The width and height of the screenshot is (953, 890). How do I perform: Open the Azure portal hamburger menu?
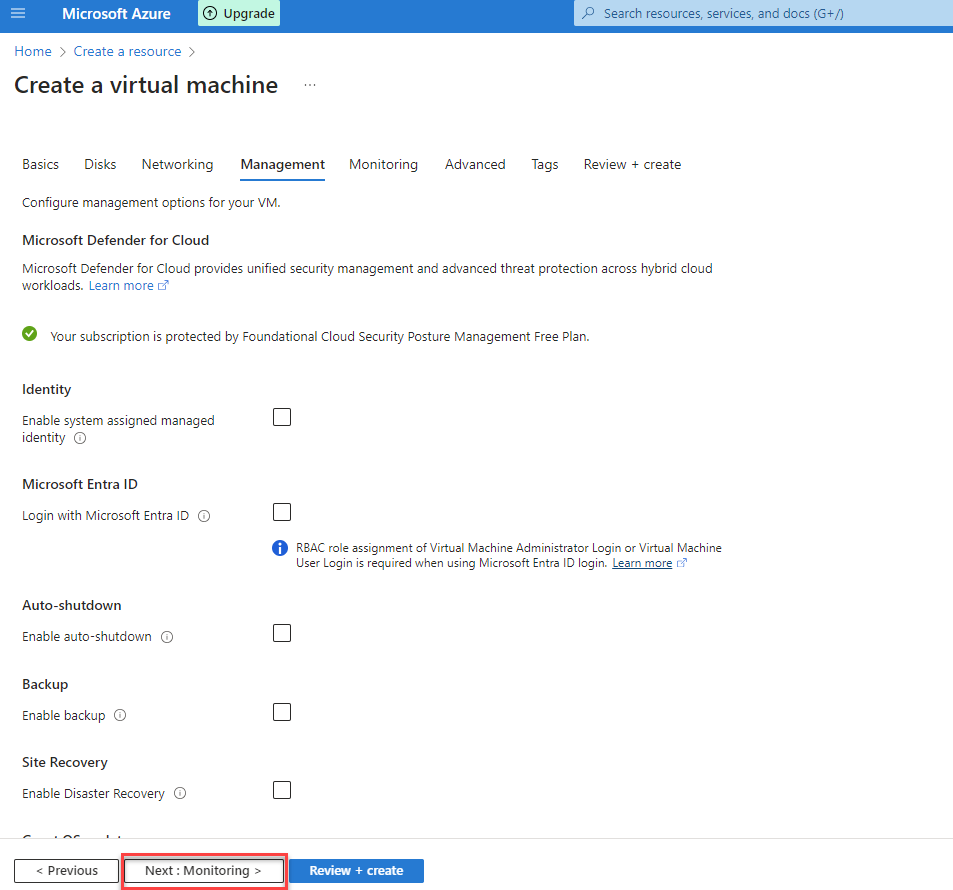tap(19, 15)
